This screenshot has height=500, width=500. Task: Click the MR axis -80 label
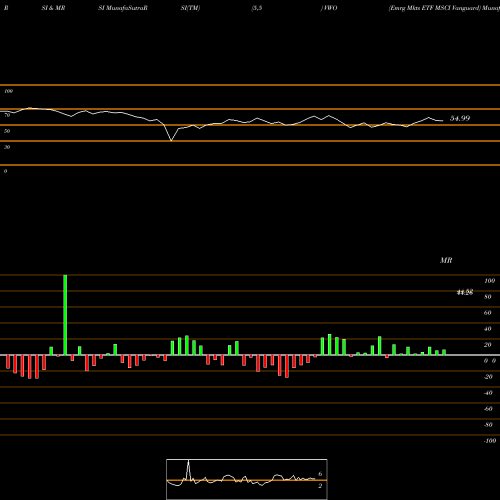click(488, 425)
